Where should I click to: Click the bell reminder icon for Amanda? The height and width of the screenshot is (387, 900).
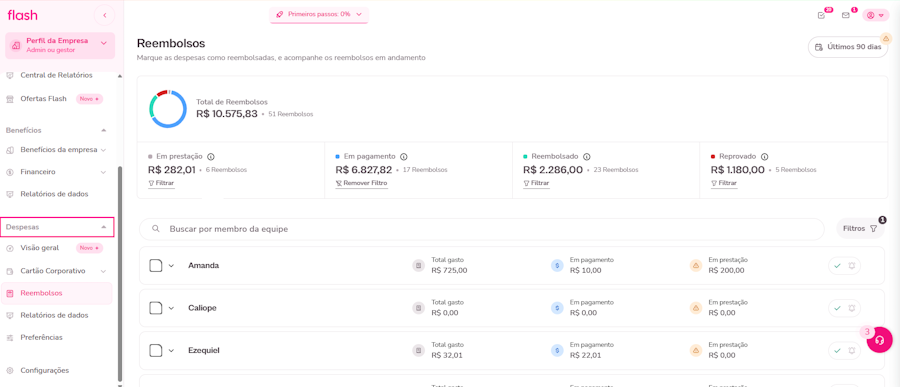[x=852, y=266]
